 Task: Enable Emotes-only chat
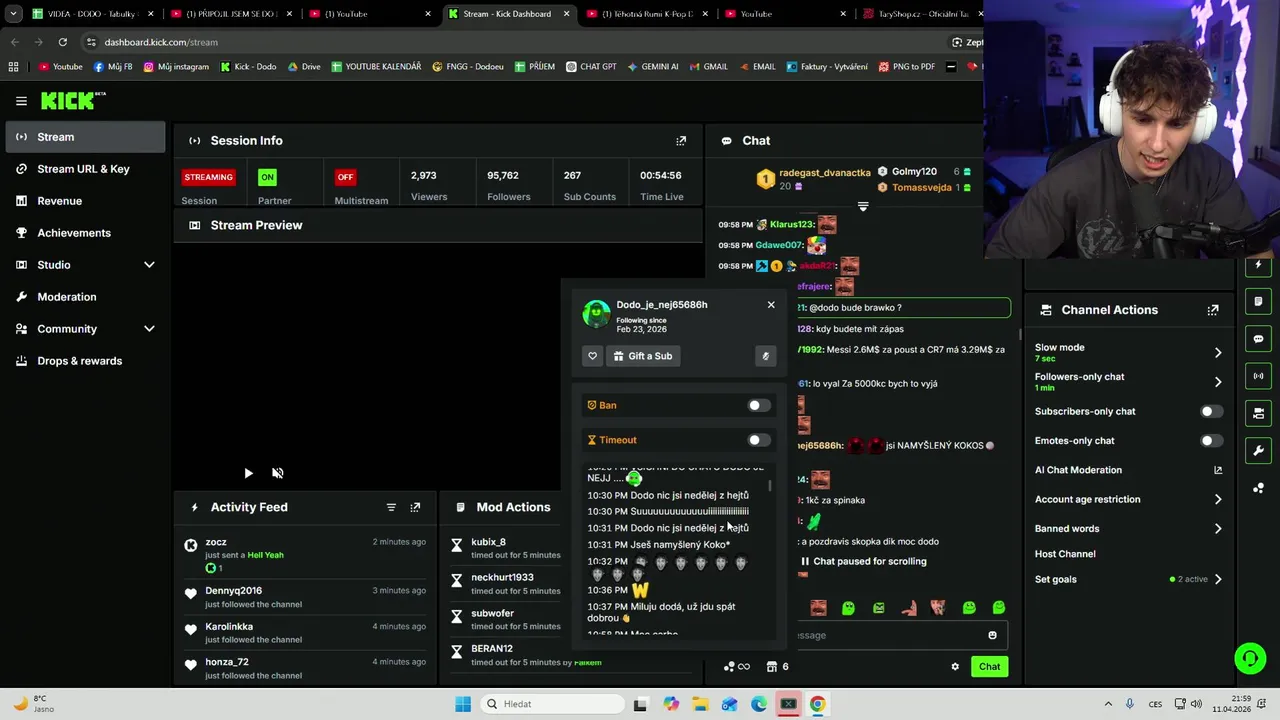coord(1212,441)
